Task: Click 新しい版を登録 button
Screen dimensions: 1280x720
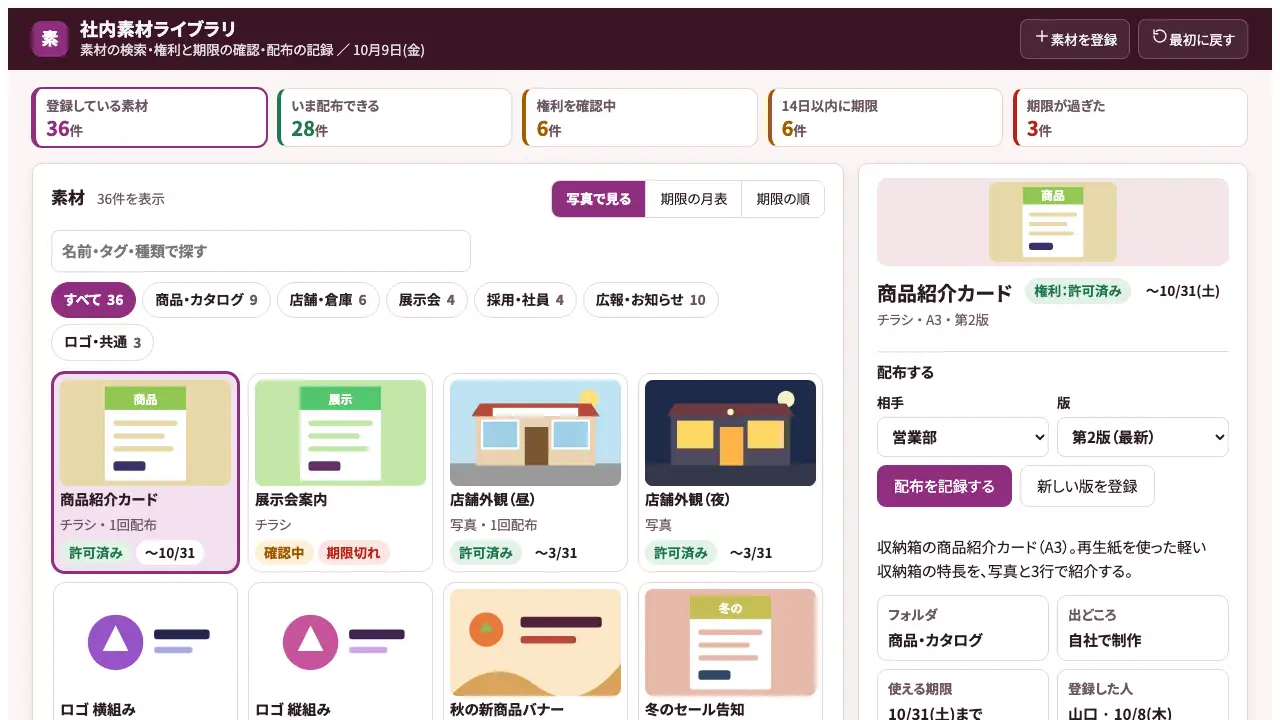Action: click(1087, 486)
